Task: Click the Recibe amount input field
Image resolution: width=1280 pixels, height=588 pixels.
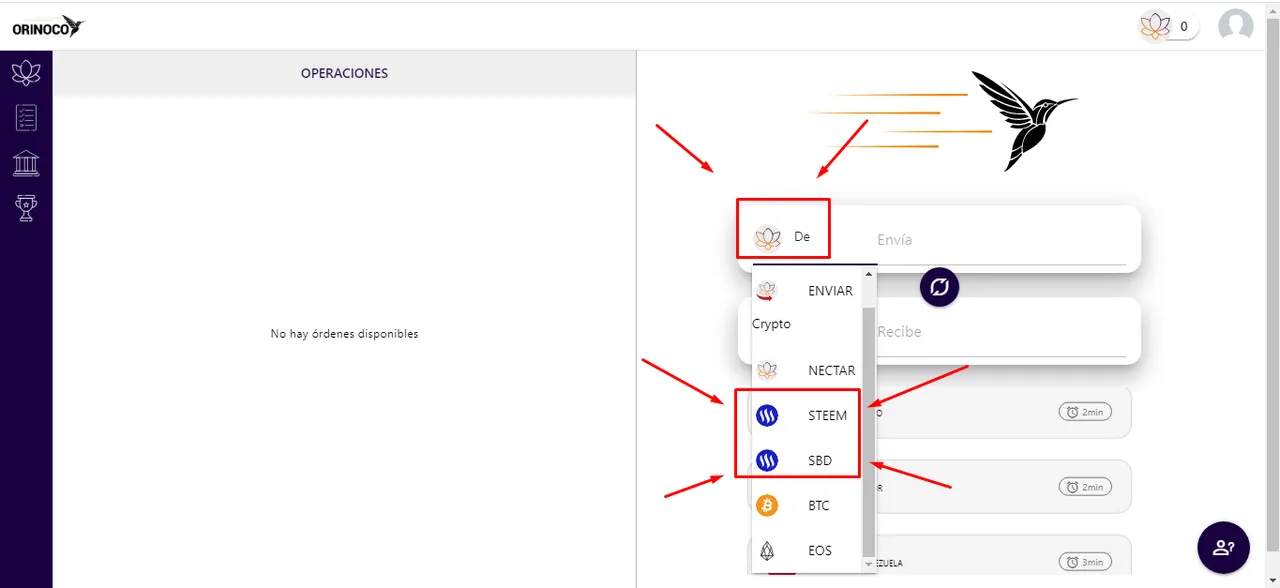Action: pyautogui.click(x=1001, y=332)
